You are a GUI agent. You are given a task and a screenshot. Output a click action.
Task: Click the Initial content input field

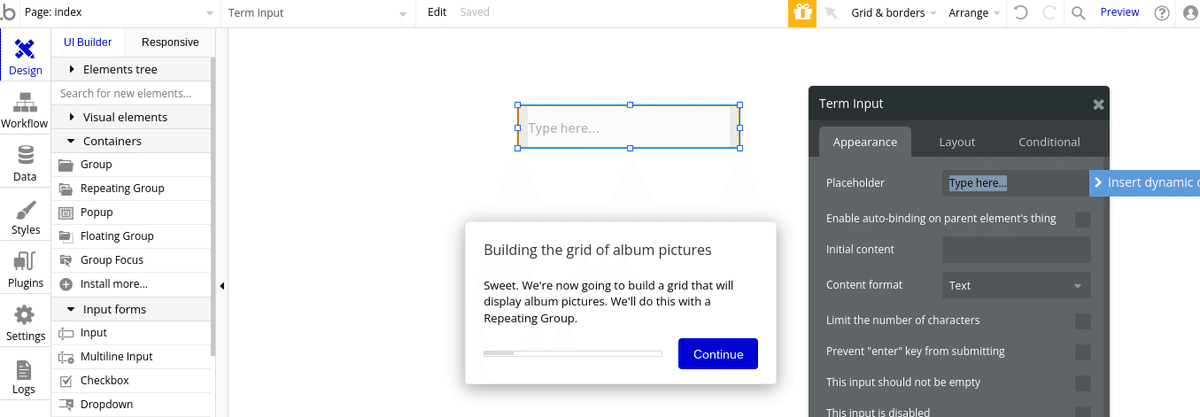coord(1017,250)
